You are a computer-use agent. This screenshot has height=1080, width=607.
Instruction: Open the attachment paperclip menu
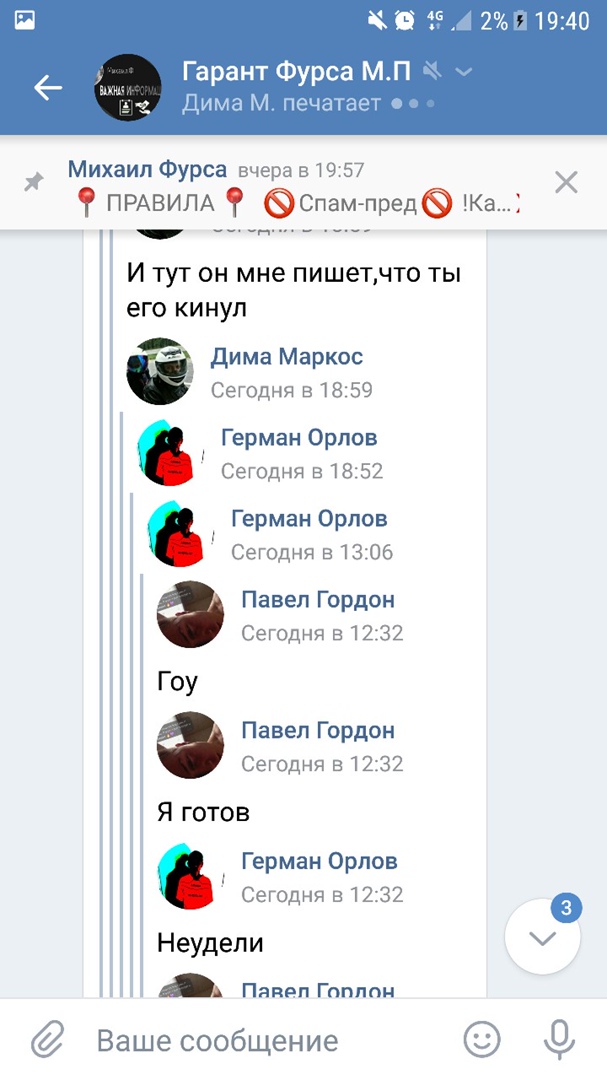click(48, 1040)
